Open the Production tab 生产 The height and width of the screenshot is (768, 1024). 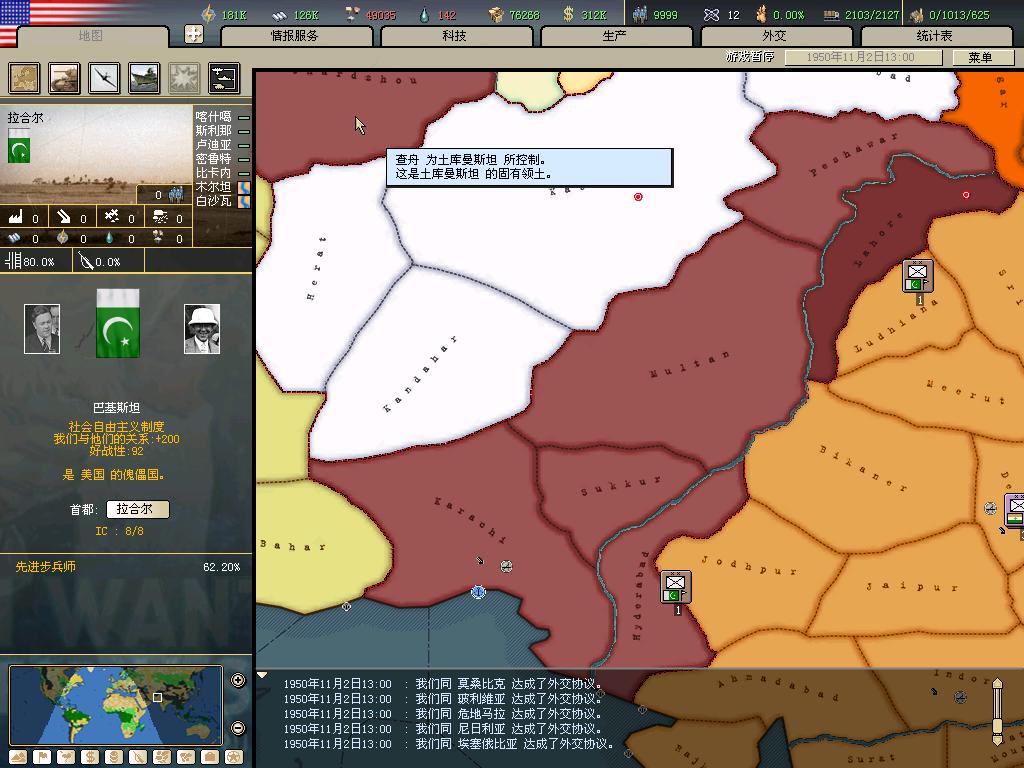[616, 36]
